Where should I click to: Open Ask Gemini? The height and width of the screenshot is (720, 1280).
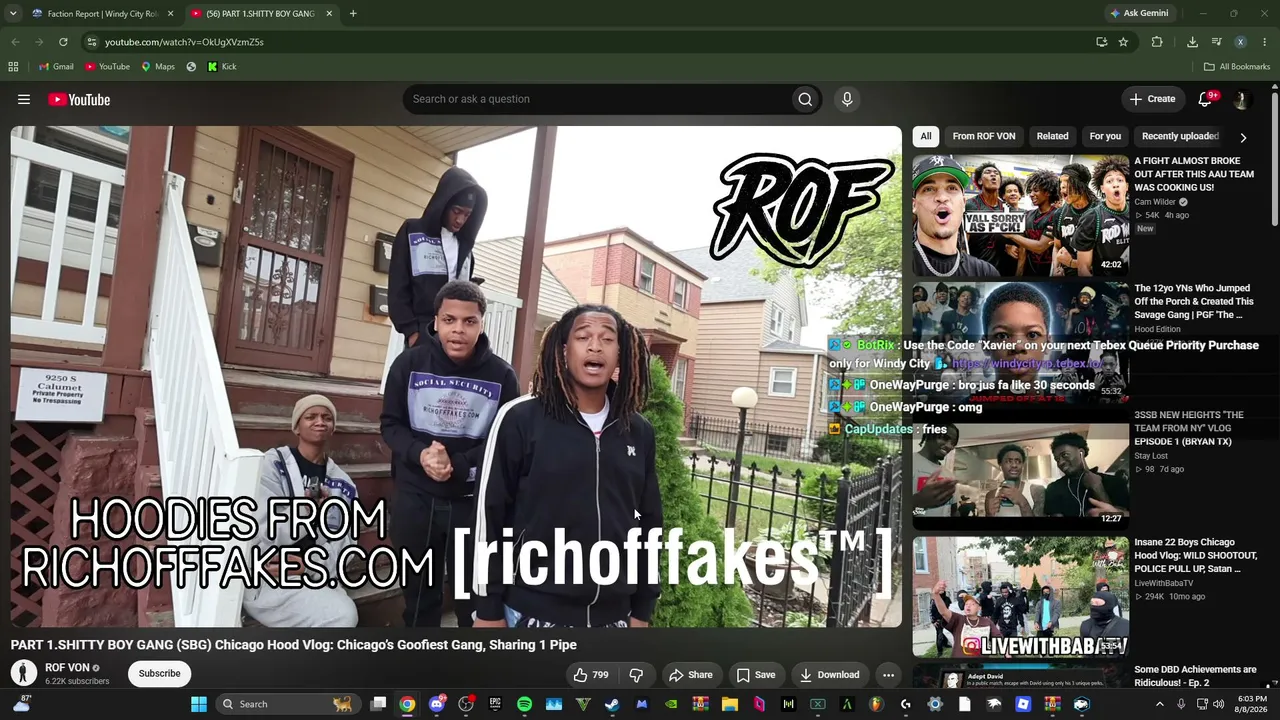click(1138, 13)
